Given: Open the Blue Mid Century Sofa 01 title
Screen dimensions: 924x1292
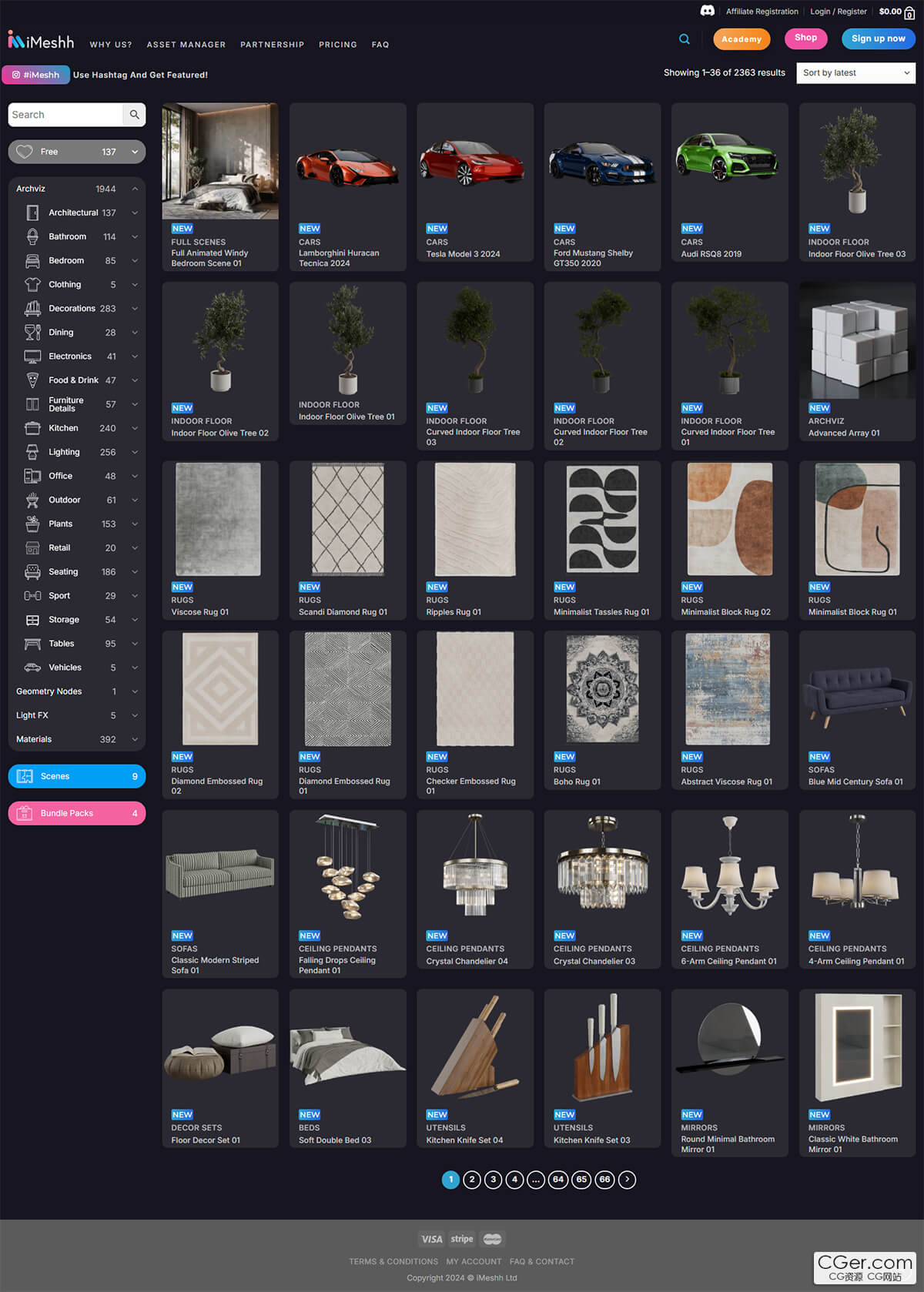Looking at the screenshot, I should click(855, 782).
